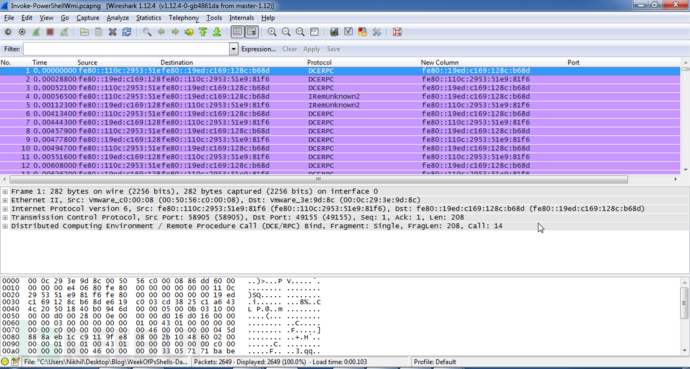690x369 pixels.
Task: Toggle packet list colorizing
Action: pos(238,32)
